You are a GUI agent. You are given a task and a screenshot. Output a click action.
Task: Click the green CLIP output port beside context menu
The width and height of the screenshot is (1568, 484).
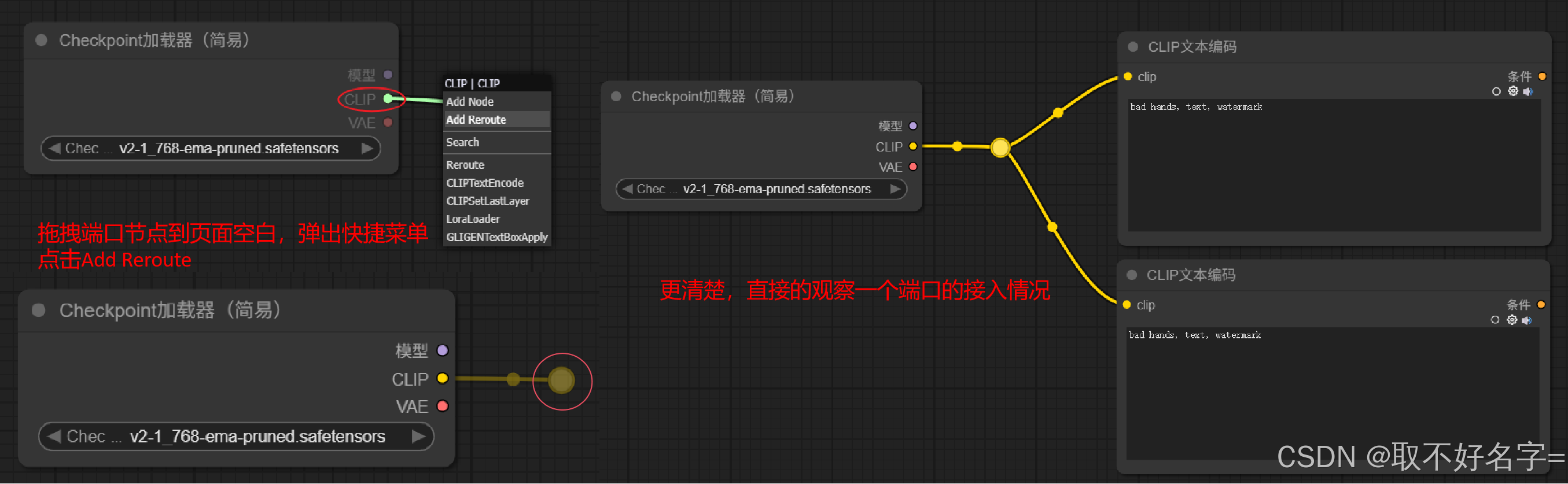(x=388, y=98)
